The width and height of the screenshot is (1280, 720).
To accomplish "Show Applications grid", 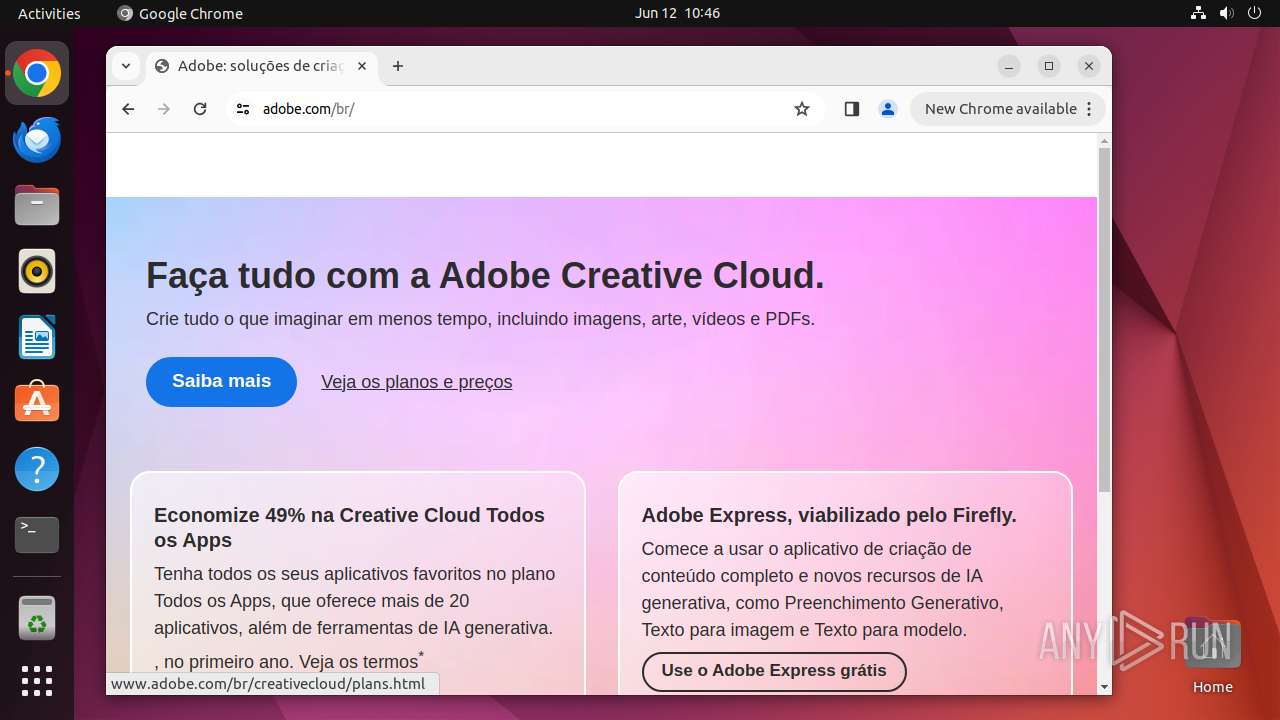I will (37, 681).
